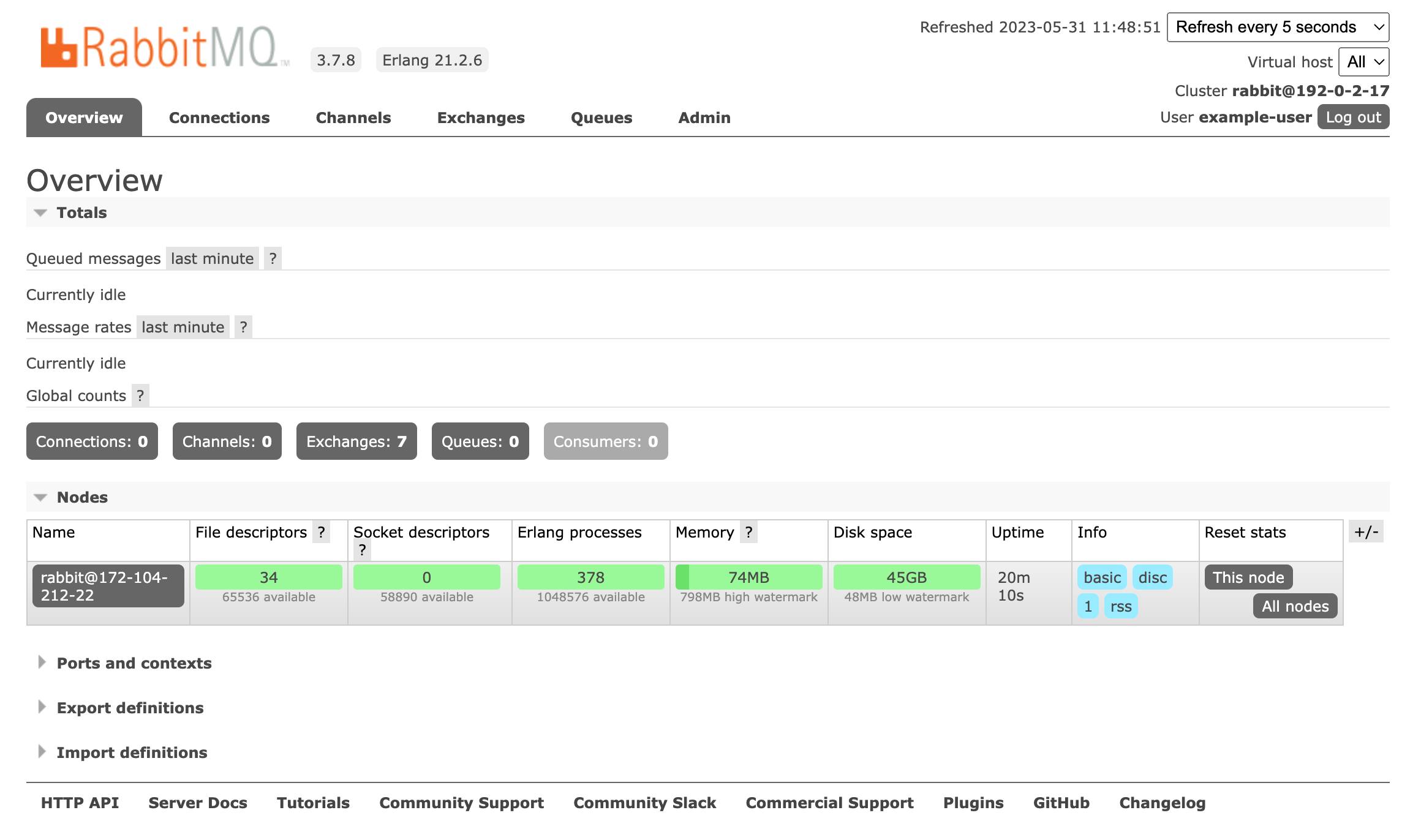Viewport: 1421px width, 840px height.
Task: Open help for File descriptors column
Action: 321,532
